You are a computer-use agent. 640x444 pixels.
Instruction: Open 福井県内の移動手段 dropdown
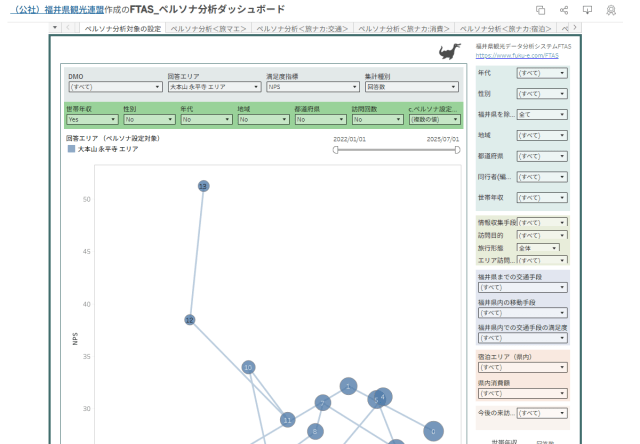[x=522, y=313]
